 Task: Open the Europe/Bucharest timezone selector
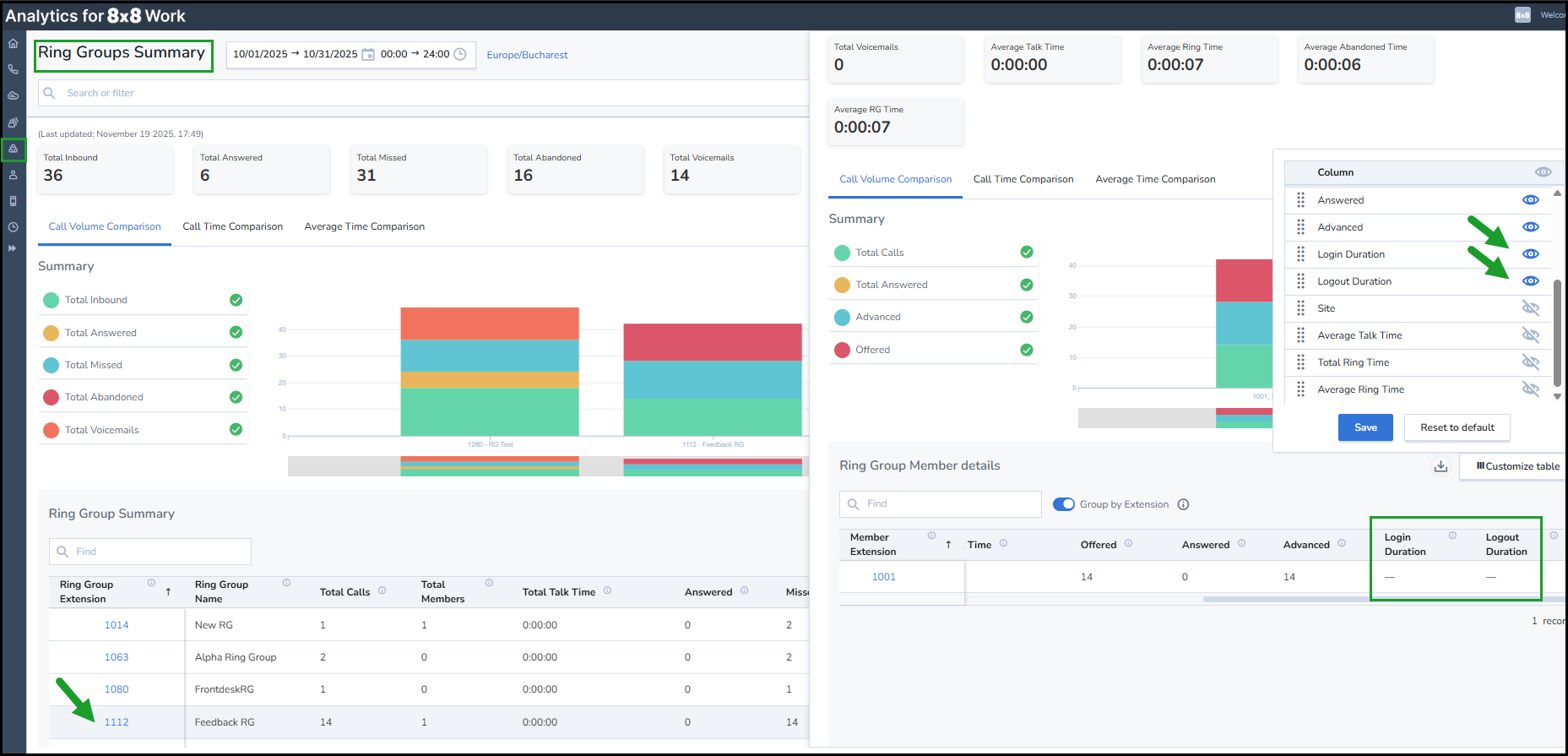pos(527,55)
